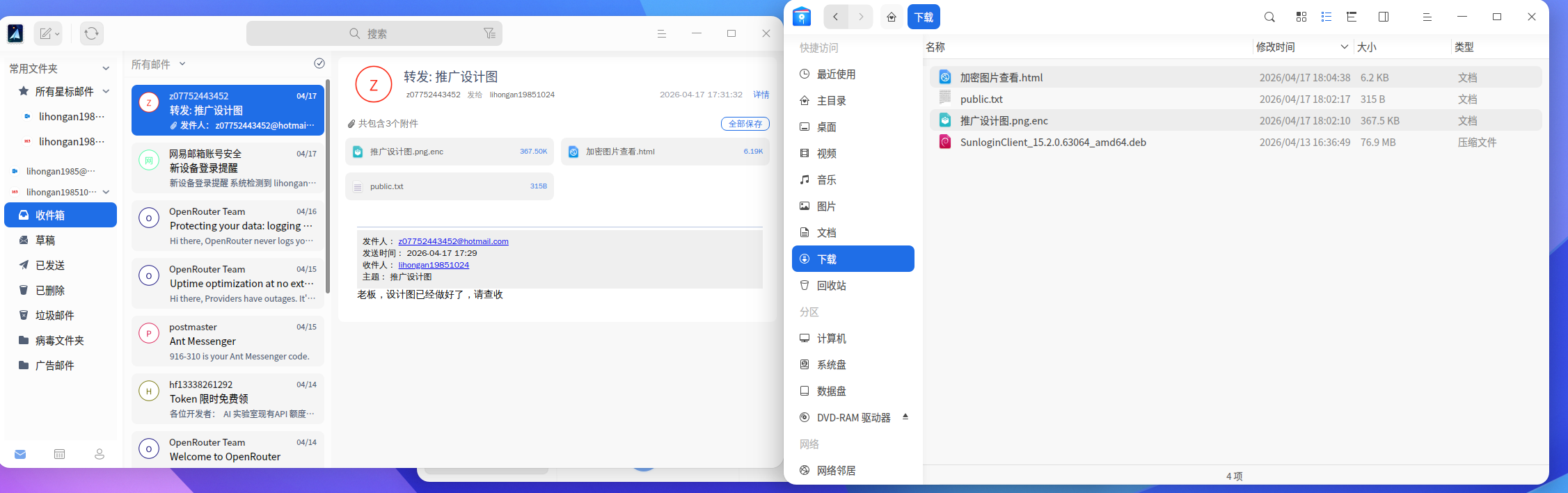The height and width of the screenshot is (493, 1568).
Task: Open the contacts icon at bottom left
Action: coord(100,454)
